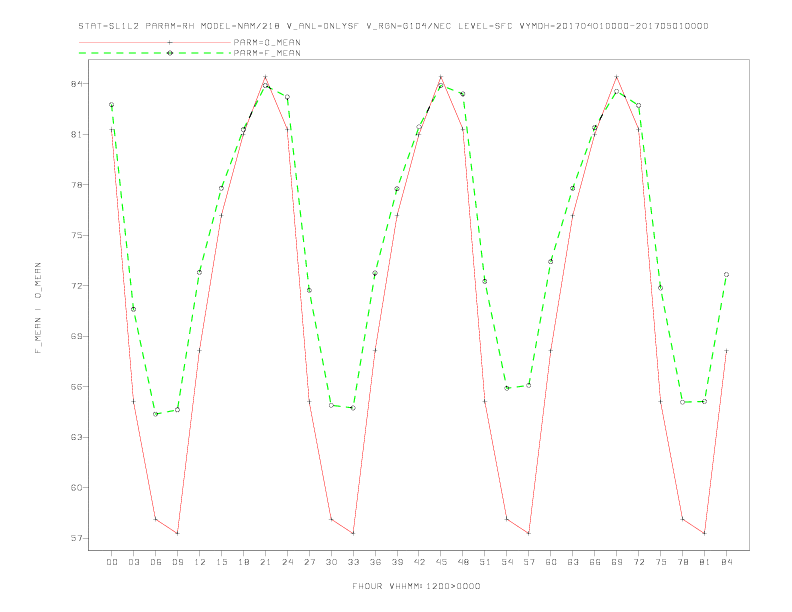Click x-axis forecast hour label 57

[529, 562]
